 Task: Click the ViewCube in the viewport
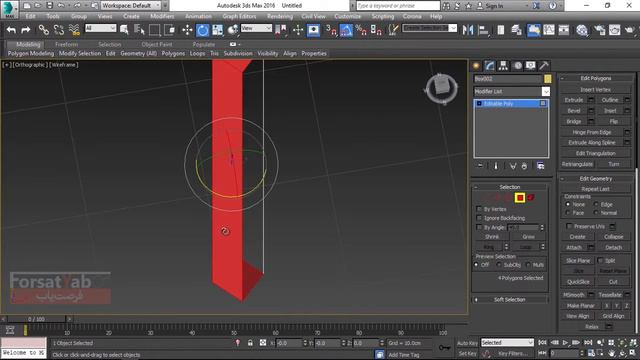442,88
